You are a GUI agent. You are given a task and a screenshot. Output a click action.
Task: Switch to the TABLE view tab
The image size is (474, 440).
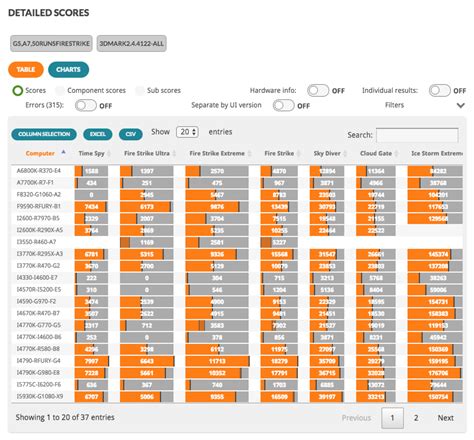point(26,70)
